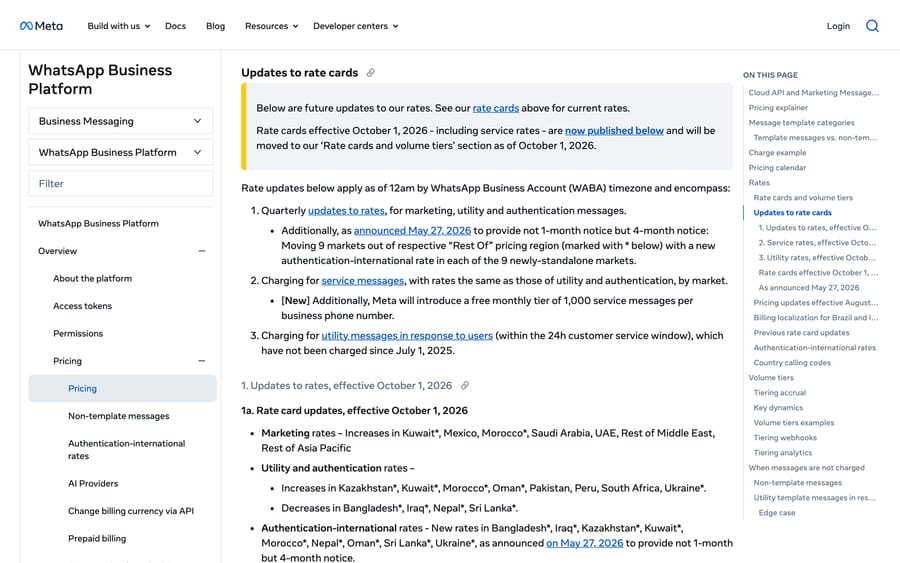Open Non-template messages sidebar page
The height and width of the screenshot is (563, 900).
pyautogui.click(x=119, y=416)
